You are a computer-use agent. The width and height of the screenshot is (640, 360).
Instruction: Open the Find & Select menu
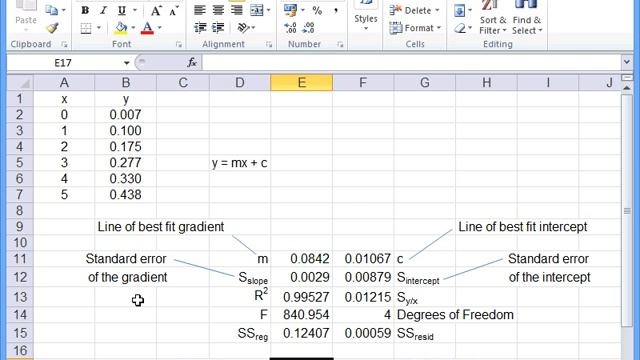[527, 18]
